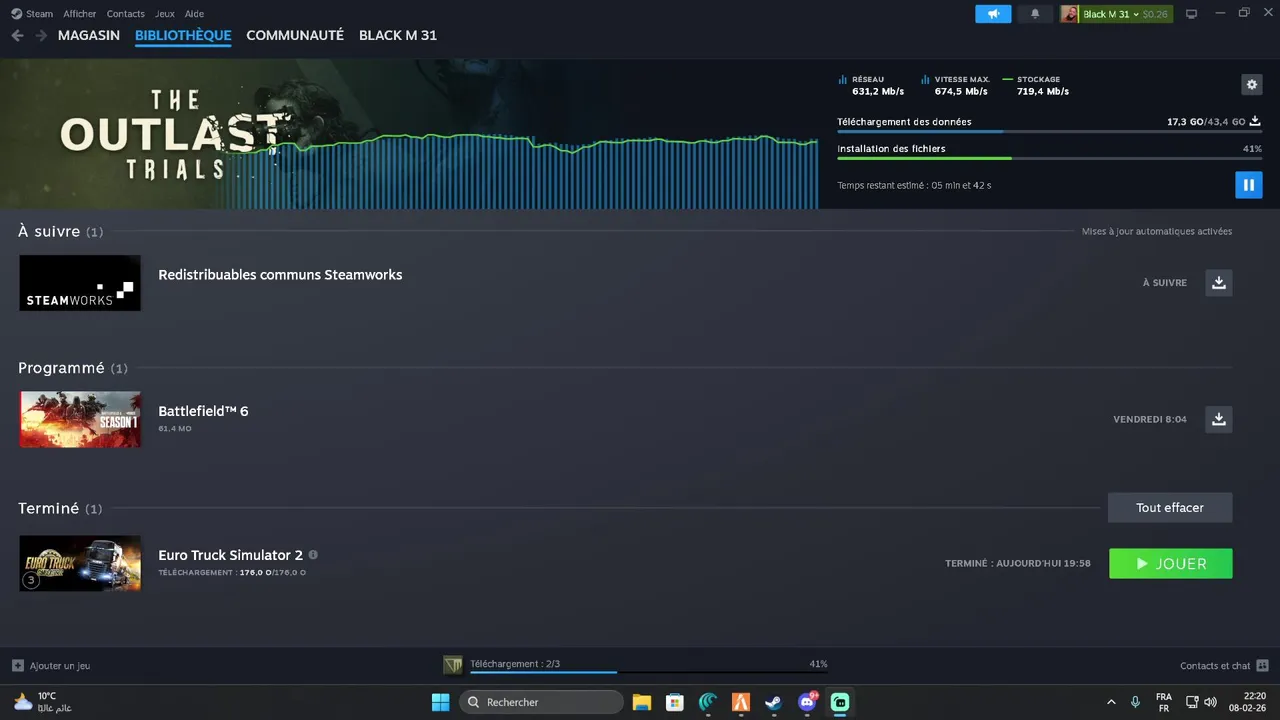Screen dimensions: 1280x720
Task: Click the Big Picture monitor icon
Action: [x=1191, y=14]
